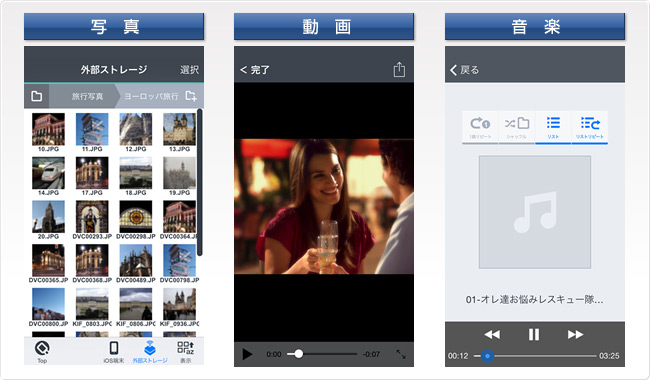Toggle list repeat mode

coord(589,128)
